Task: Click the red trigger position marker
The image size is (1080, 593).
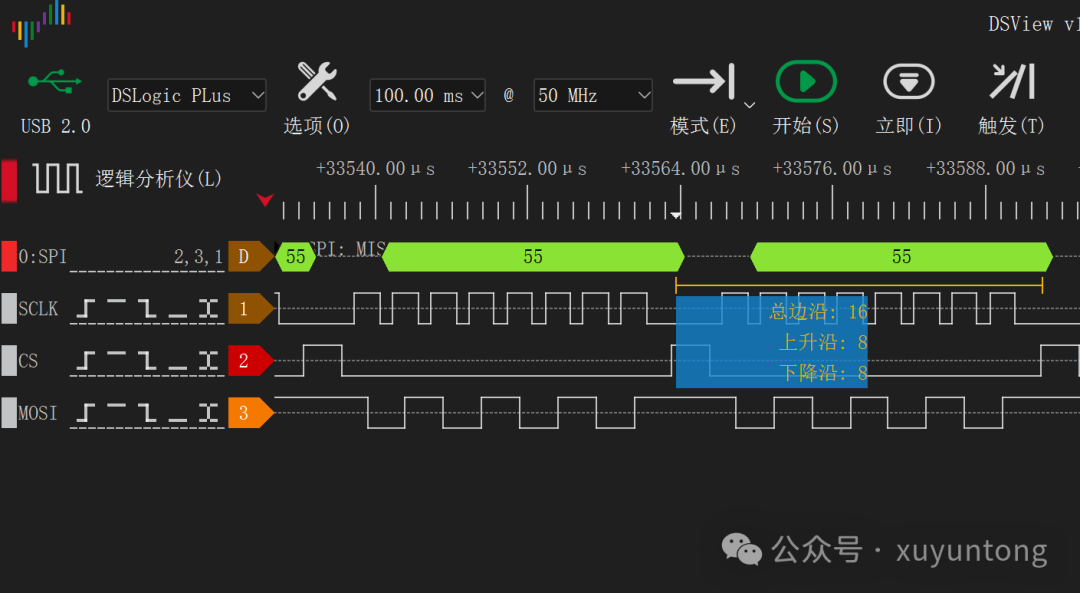Action: click(x=265, y=200)
